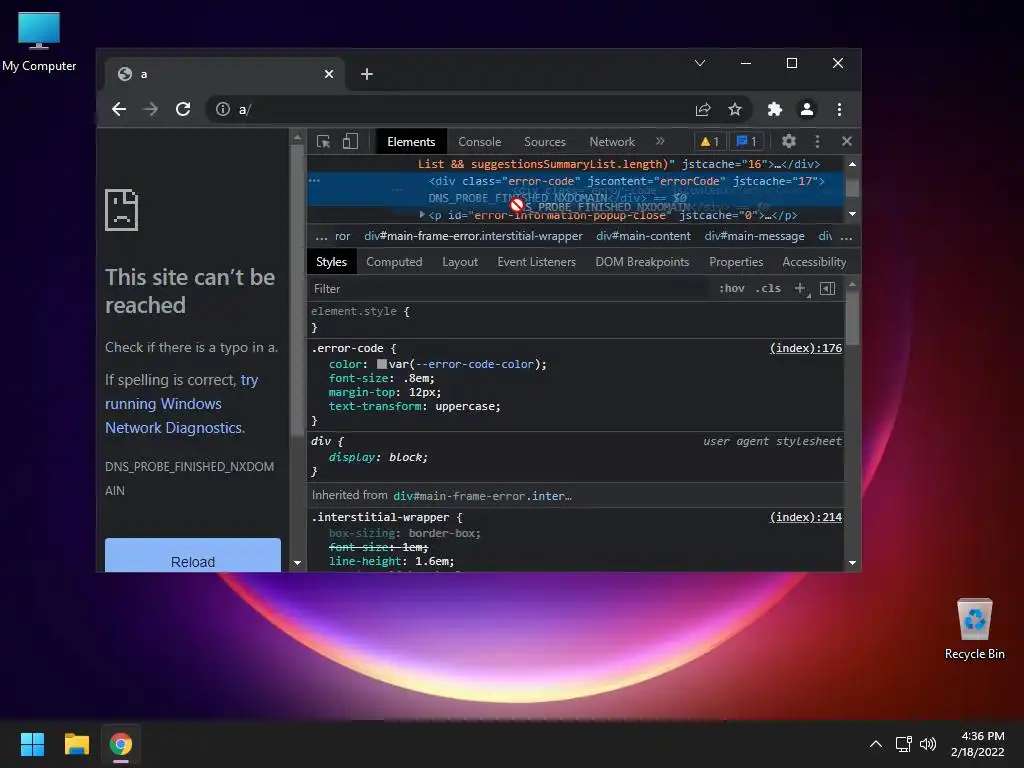Image resolution: width=1024 pixels, height=768 pixels.
Task: Click Chrome icon in taskbar
Action: (121, 744)
